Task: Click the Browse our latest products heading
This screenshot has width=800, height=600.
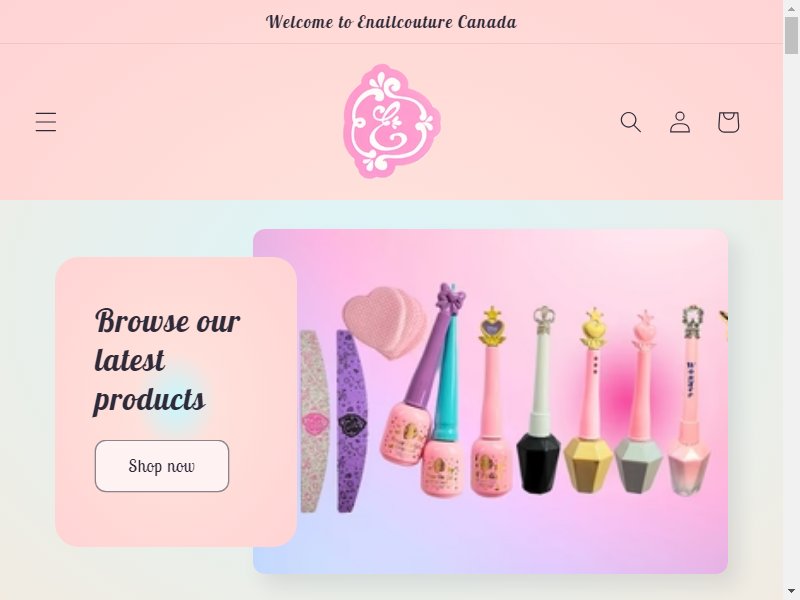Action: pyautogui.click(x=167, y=360)
